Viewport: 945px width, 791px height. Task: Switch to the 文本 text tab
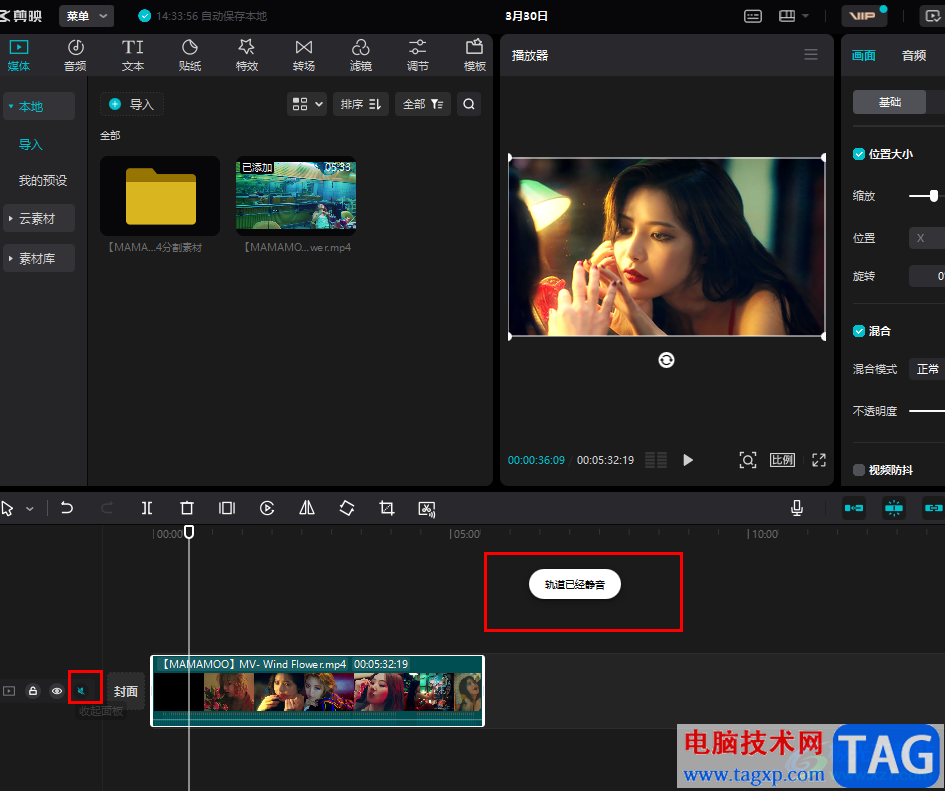pos(133,55)
